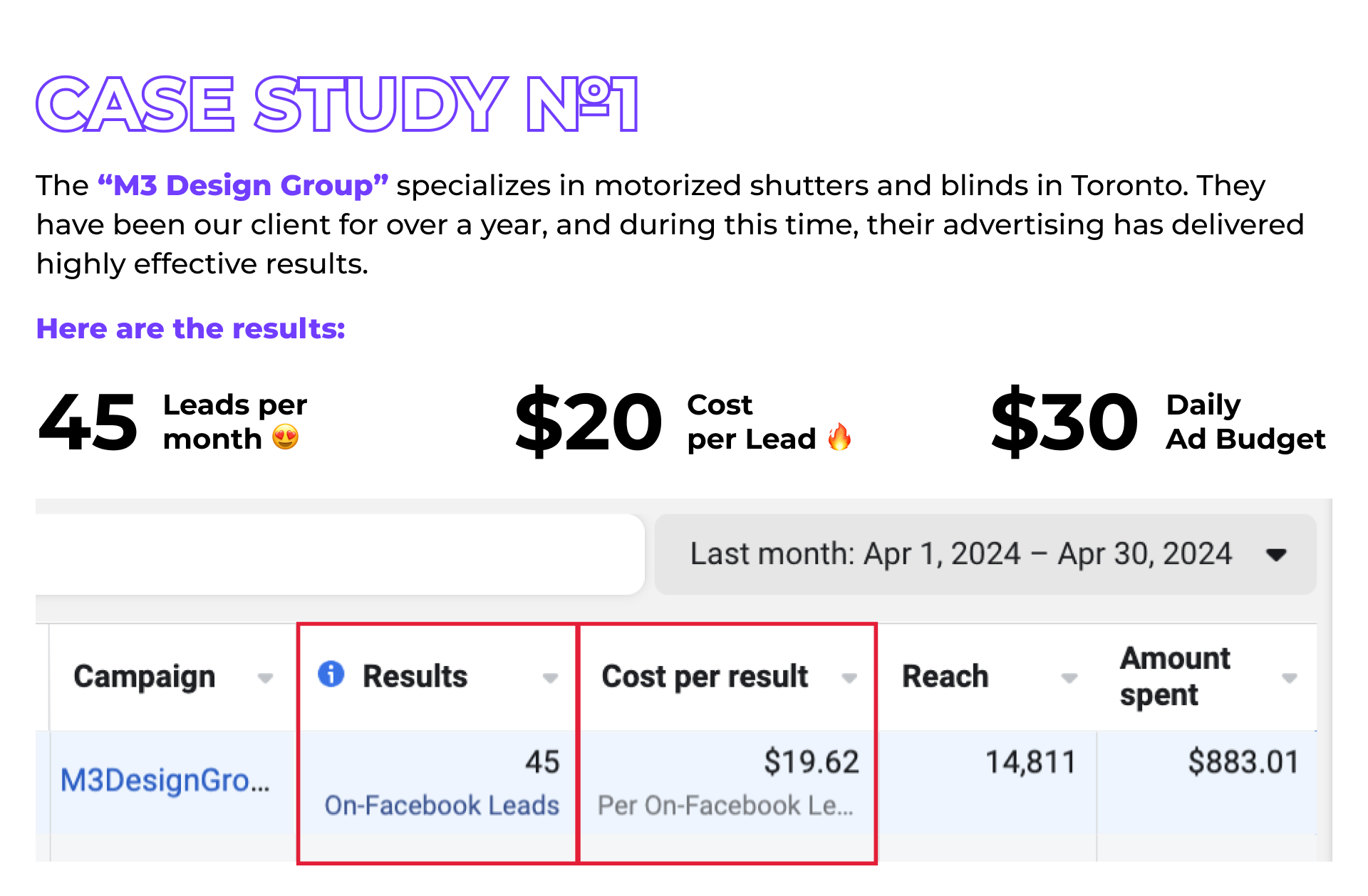1368x896 pixels.
Task: Click the Amount spent header label
Action: click(x=1175, y=677)
